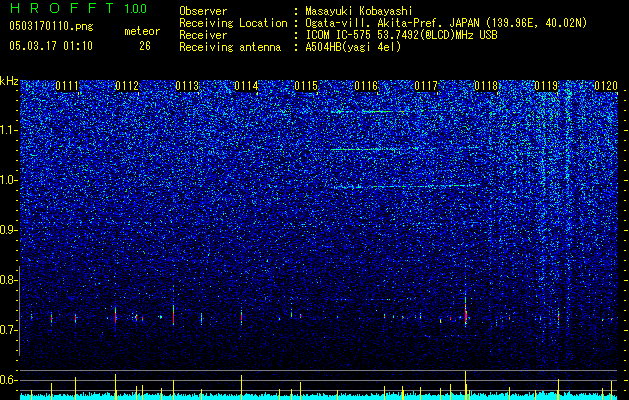629x400 pixels.
Task: Click the 0112 time marker
Action: point(127,86)
